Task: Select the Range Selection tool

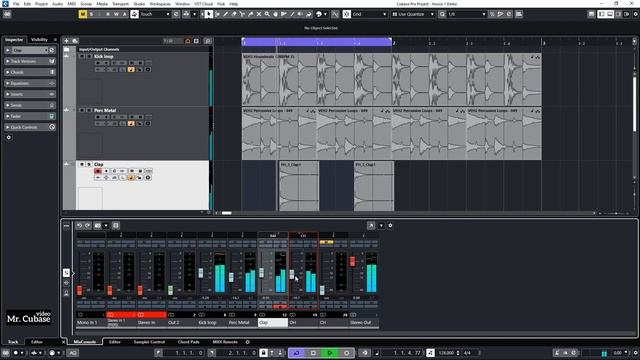Action: click(x=217, y=14)
